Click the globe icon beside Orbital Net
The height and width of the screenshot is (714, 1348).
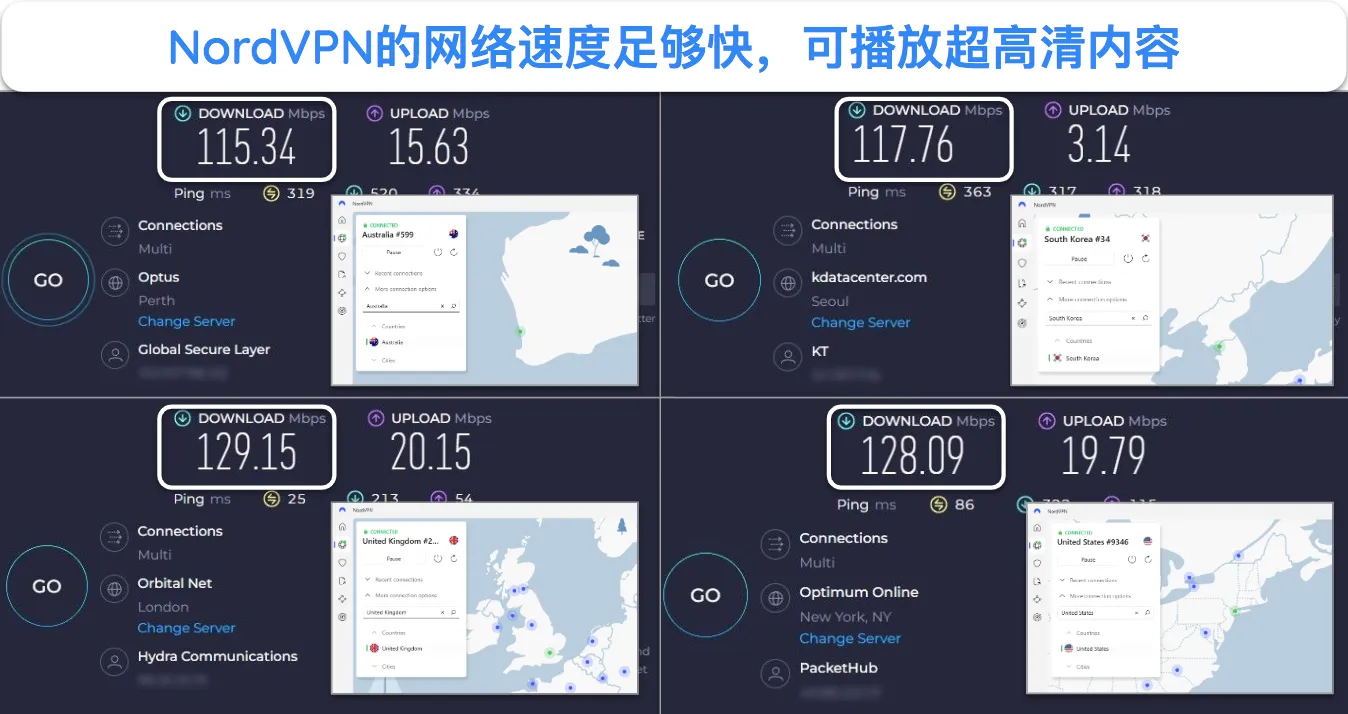coord(115,589)
